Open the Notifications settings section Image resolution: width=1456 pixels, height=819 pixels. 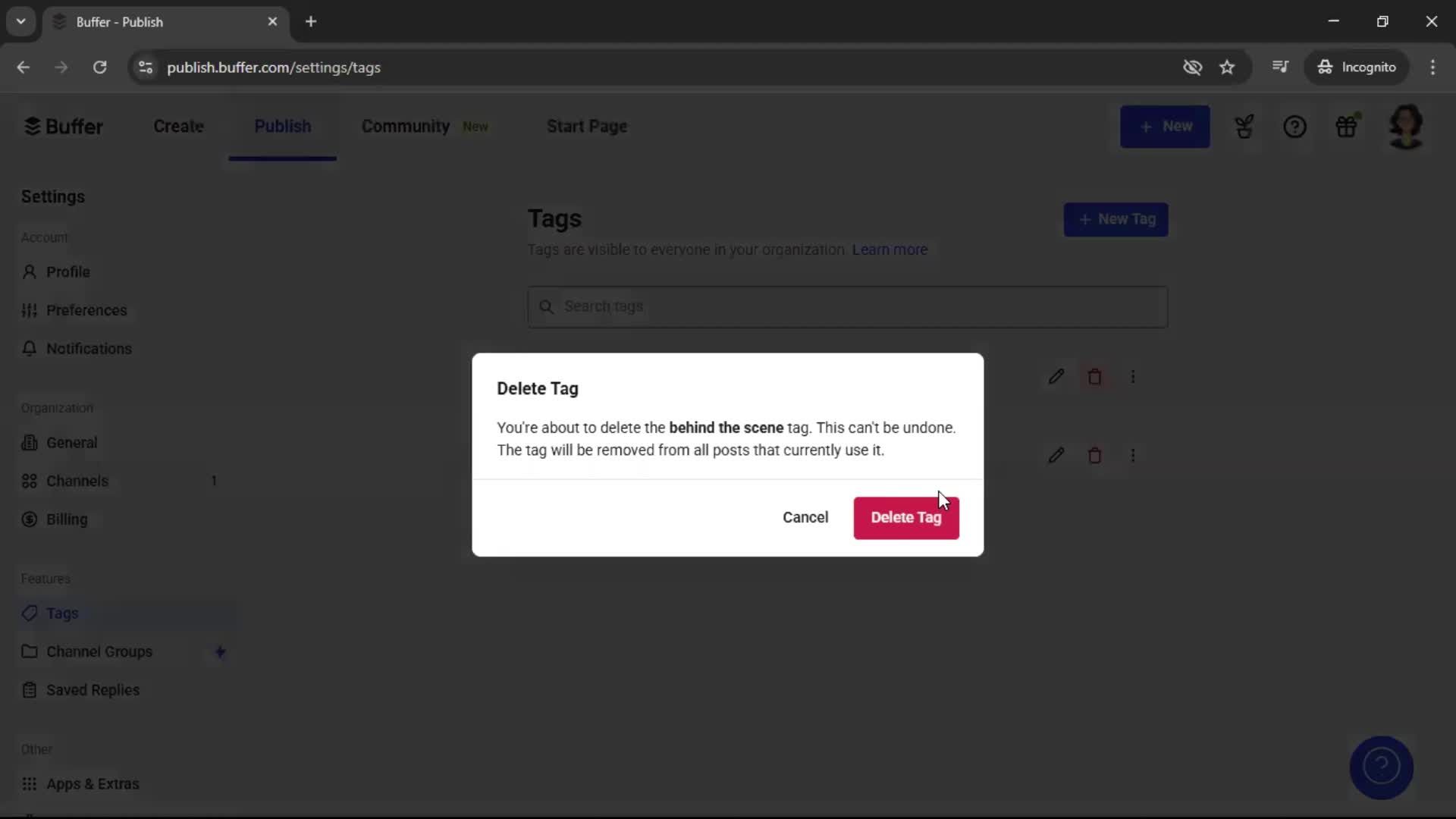click(x=87, y=348)
